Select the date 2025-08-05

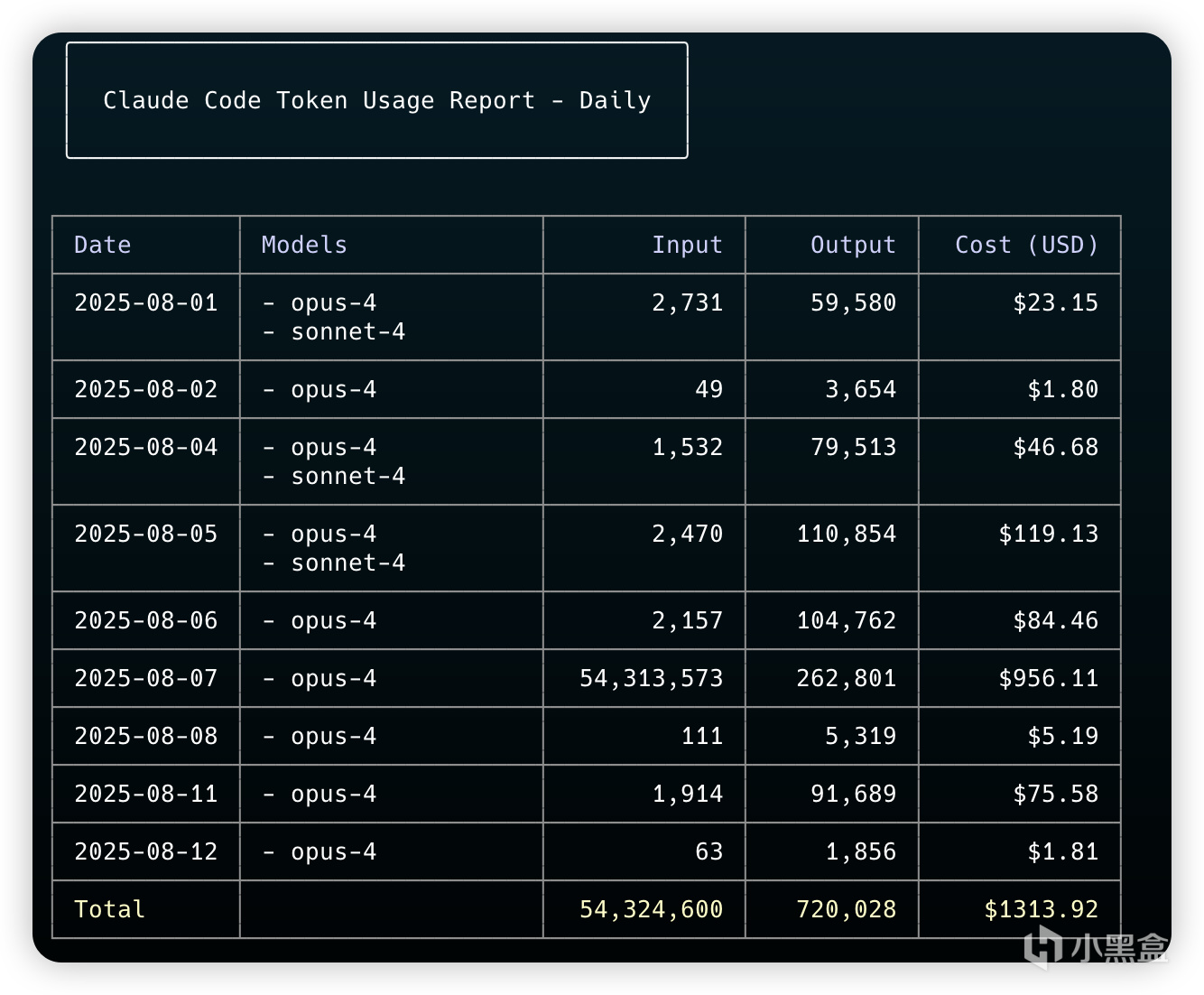pos(146,534)
